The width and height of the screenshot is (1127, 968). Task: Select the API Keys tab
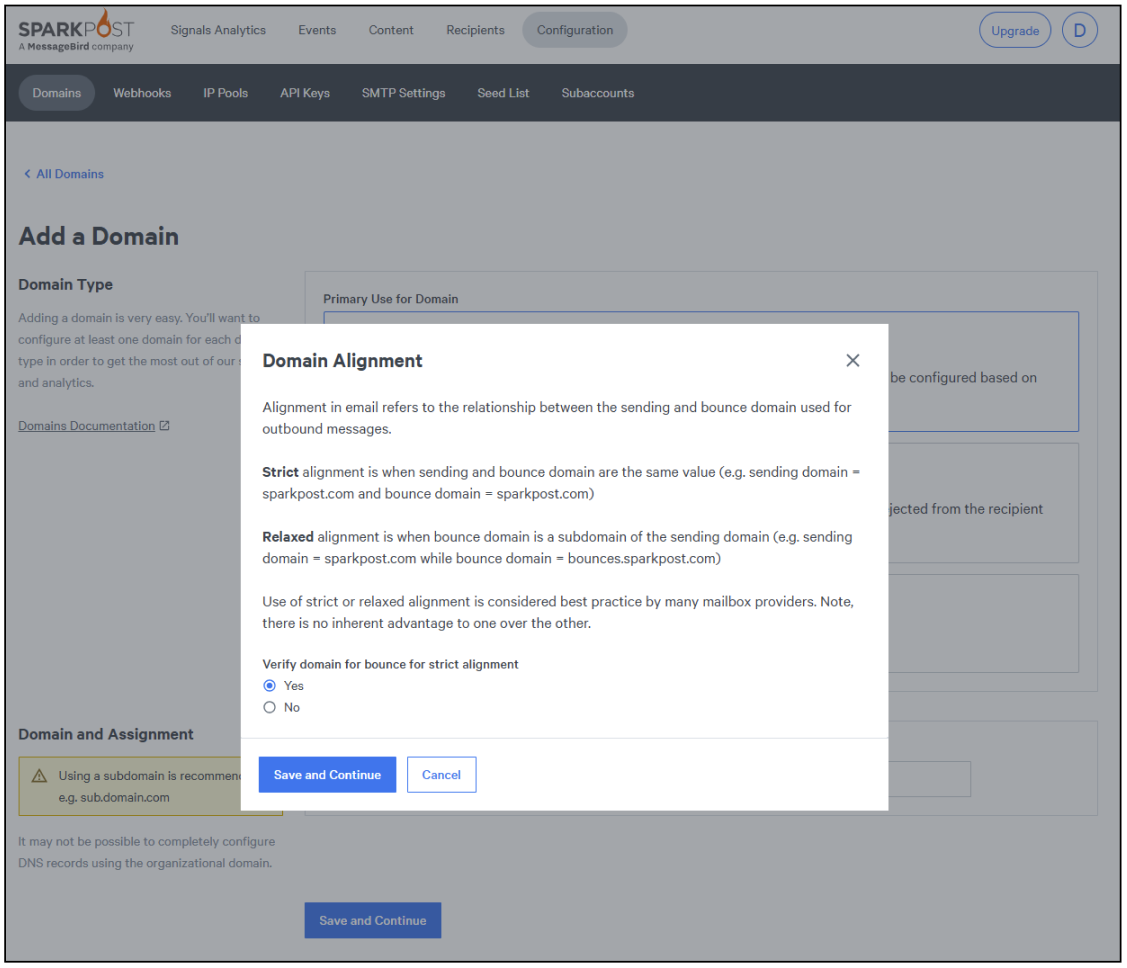305,93
